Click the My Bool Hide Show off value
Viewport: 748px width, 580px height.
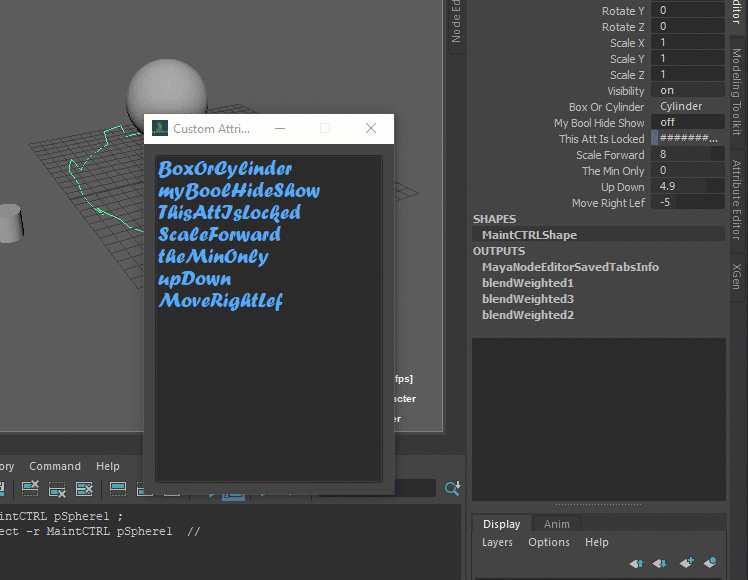688,122
